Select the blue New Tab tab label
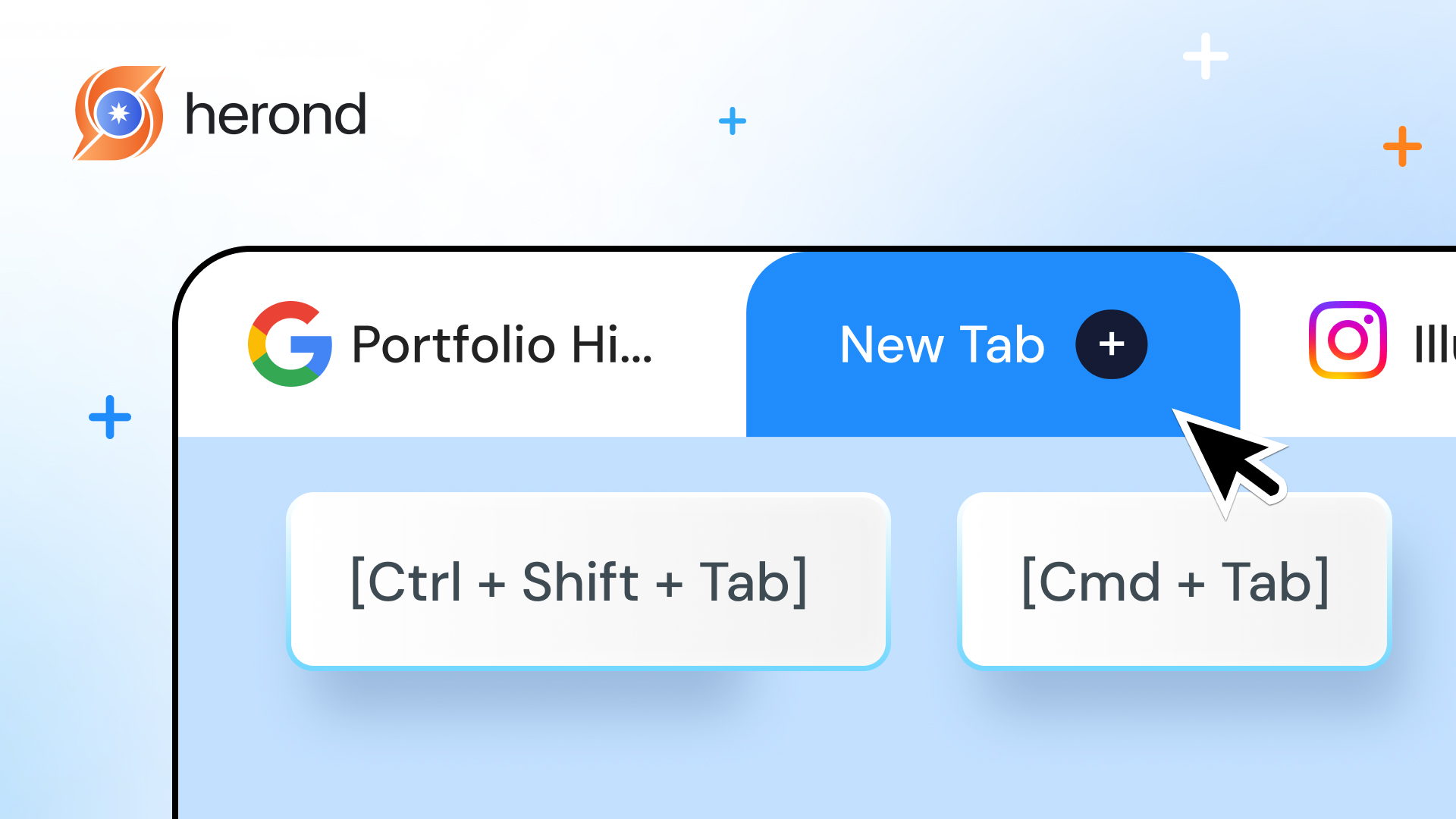Screen dimensions: 1456x819 tap(942, 345)
